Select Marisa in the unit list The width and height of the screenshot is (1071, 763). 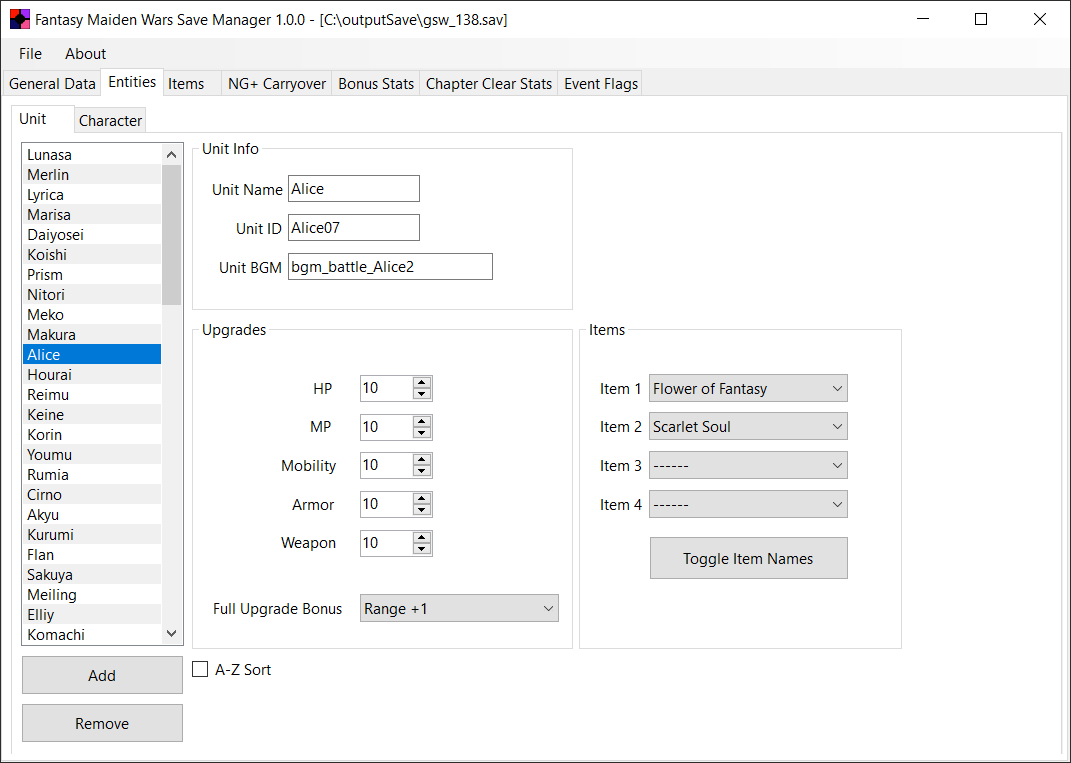(92, 214)
